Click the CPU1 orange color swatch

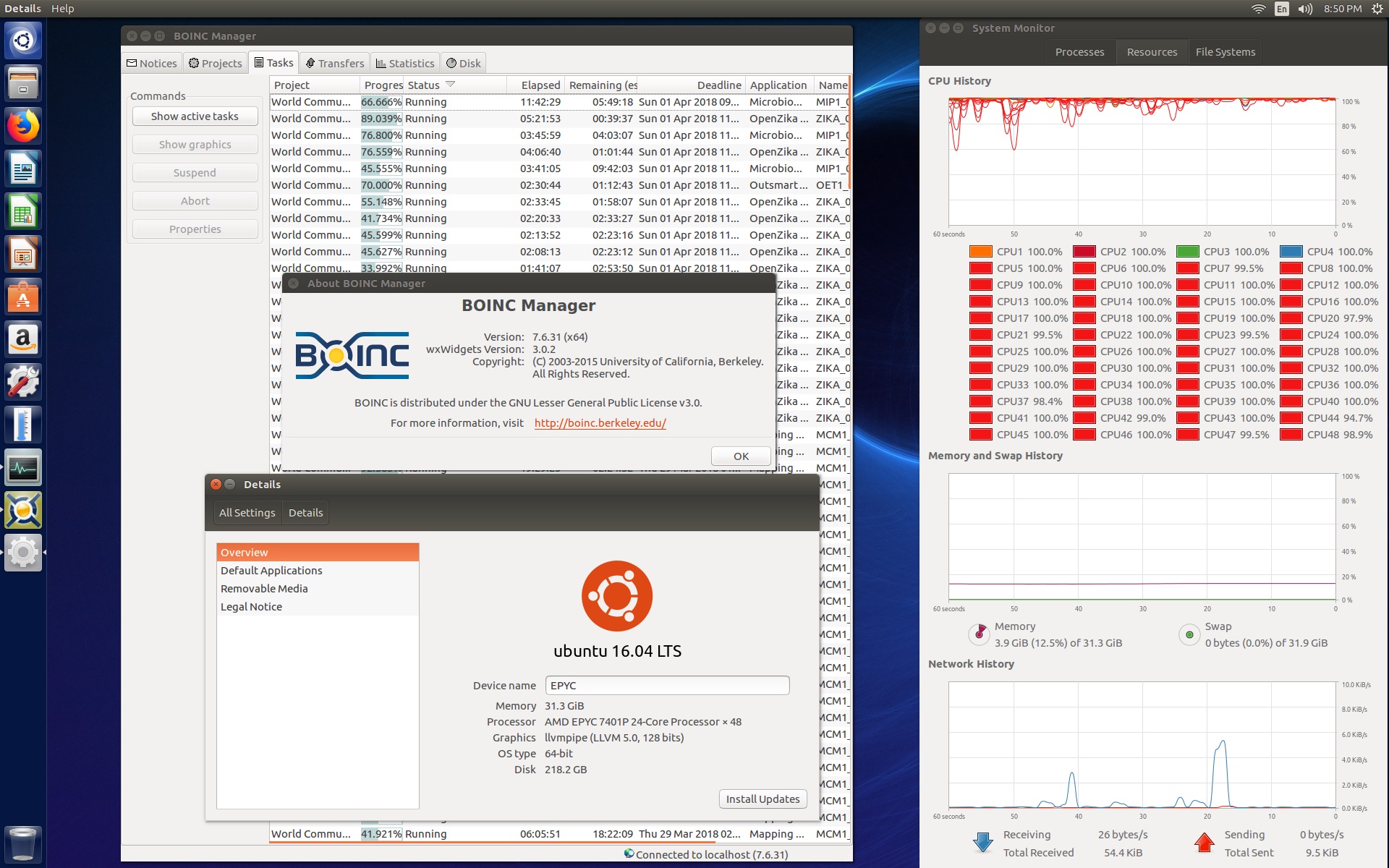click(980, 252)
